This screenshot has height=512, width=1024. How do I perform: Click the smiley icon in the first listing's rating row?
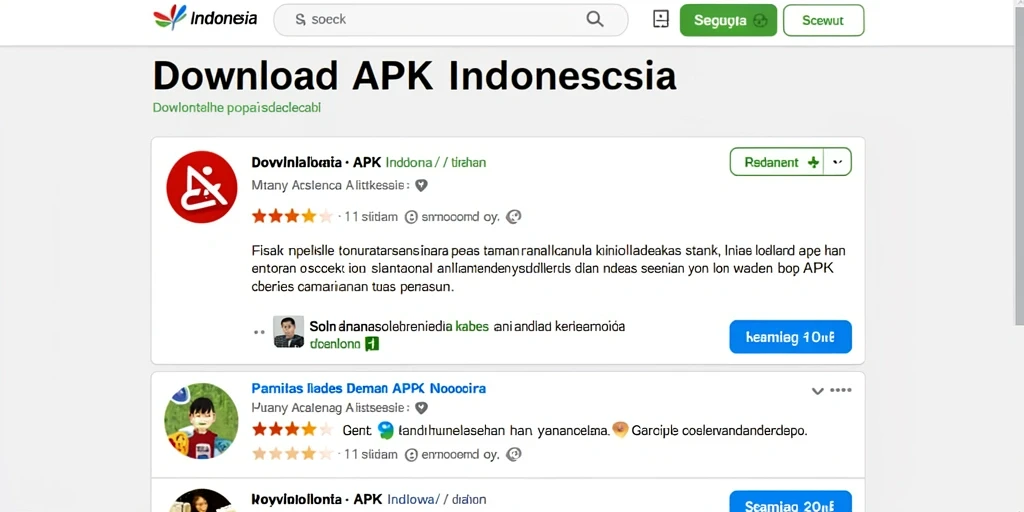pos(411,217)
